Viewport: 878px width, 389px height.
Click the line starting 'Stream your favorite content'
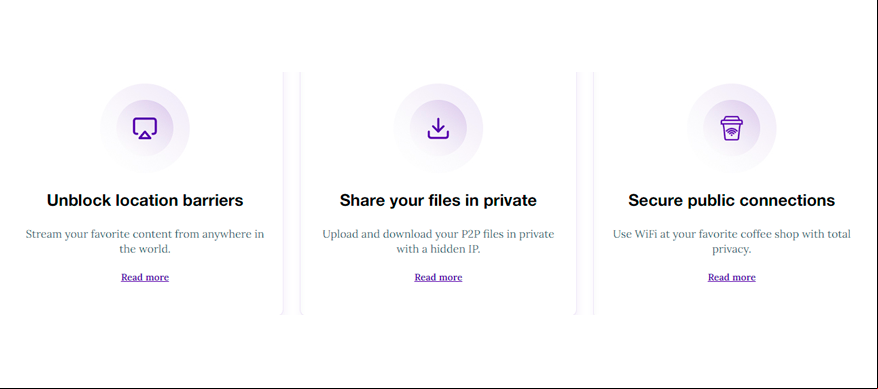click(145, 234)
